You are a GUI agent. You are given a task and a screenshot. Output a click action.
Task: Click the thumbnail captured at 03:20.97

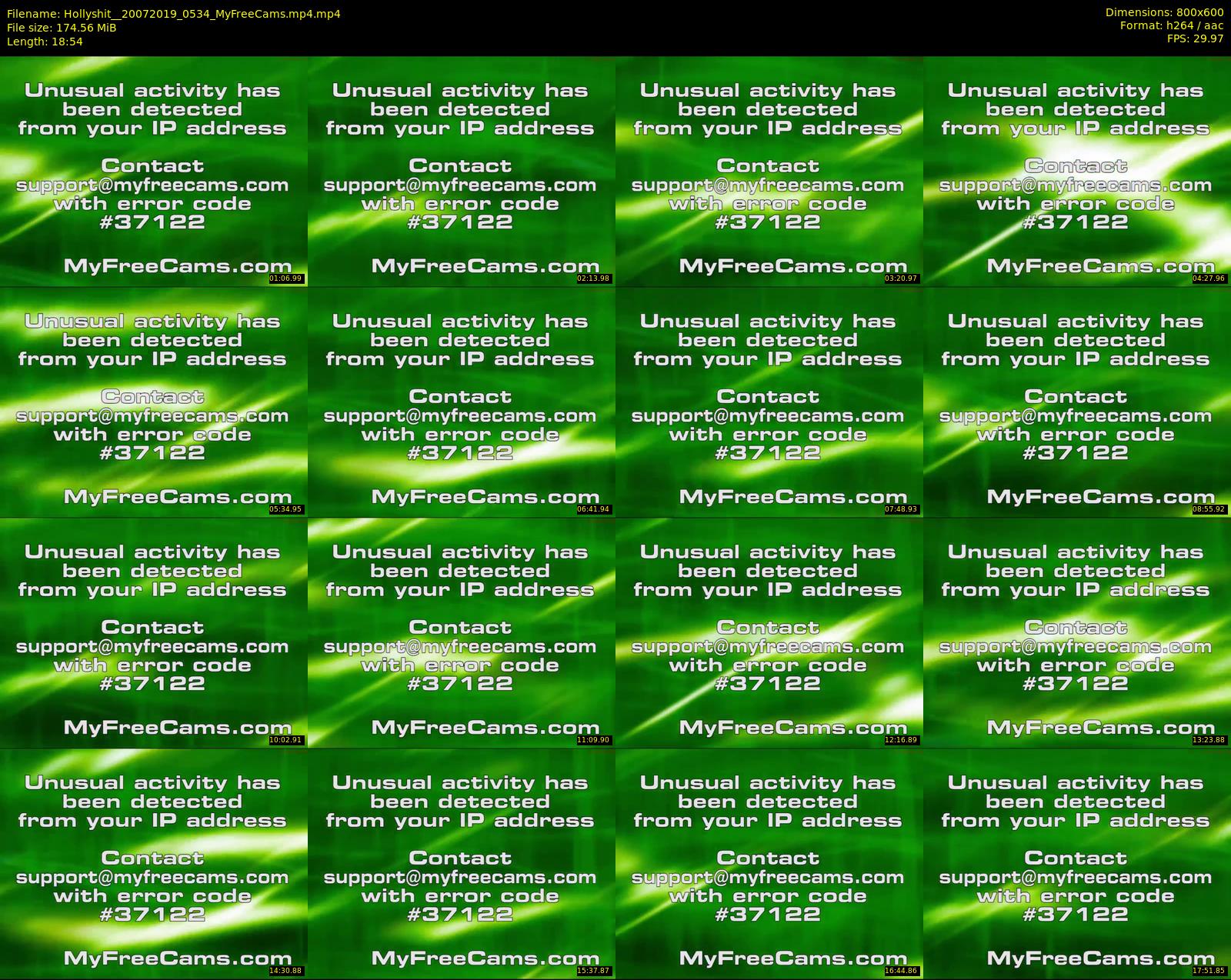coord(769,171)
